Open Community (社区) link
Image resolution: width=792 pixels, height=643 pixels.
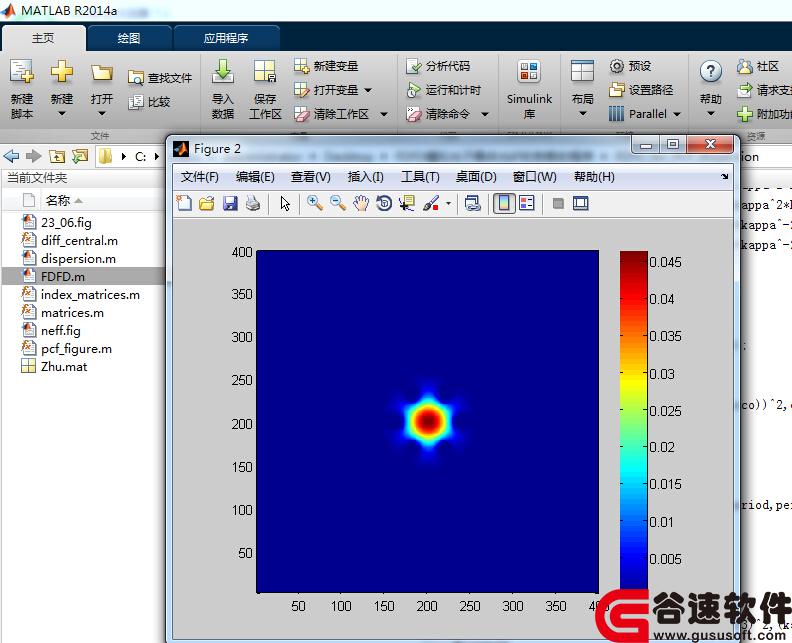click(x=758, y=66)
